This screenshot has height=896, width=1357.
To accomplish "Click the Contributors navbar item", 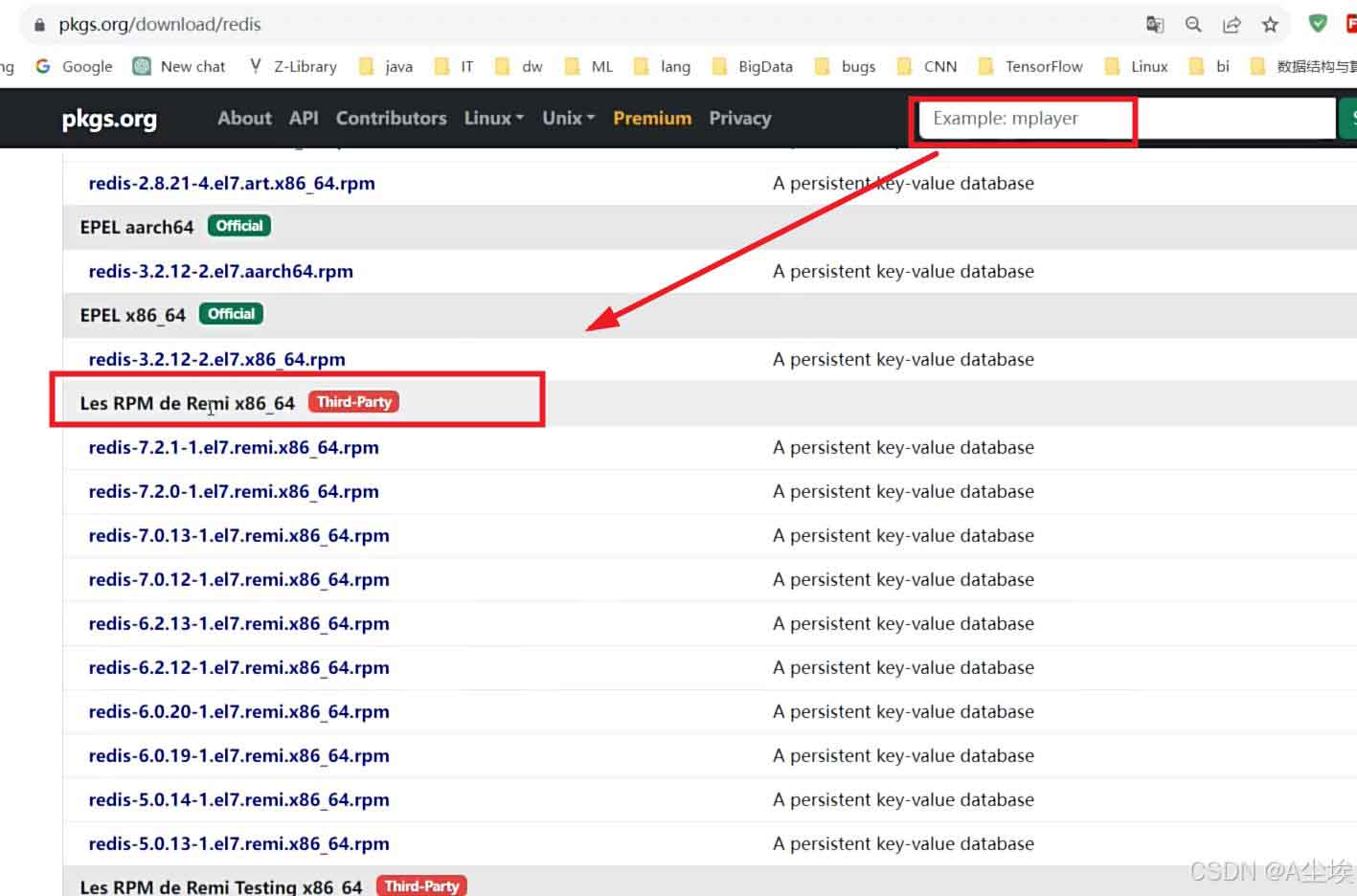I will pyautogui.click(x=391, y=118).
